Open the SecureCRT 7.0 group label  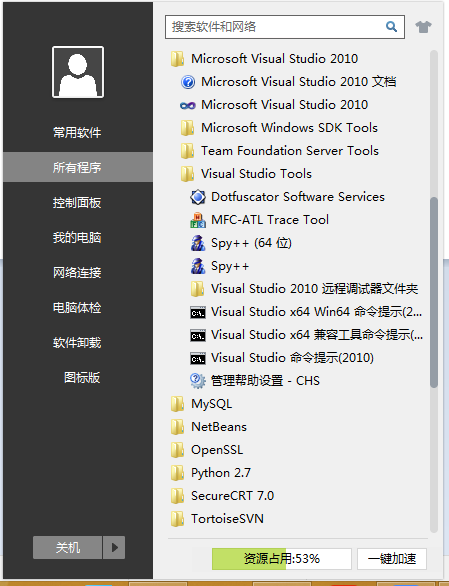[233, 496]
